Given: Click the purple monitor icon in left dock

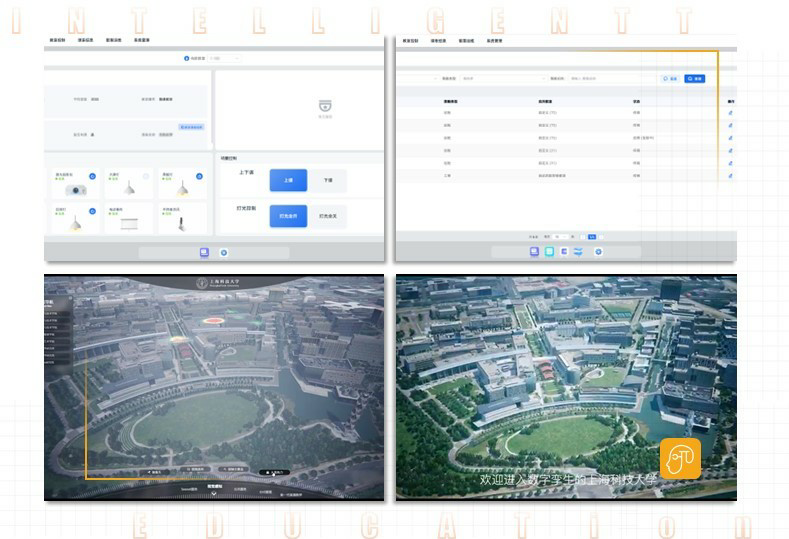Looking at the screenshot, I should click(x=204, y=253).
